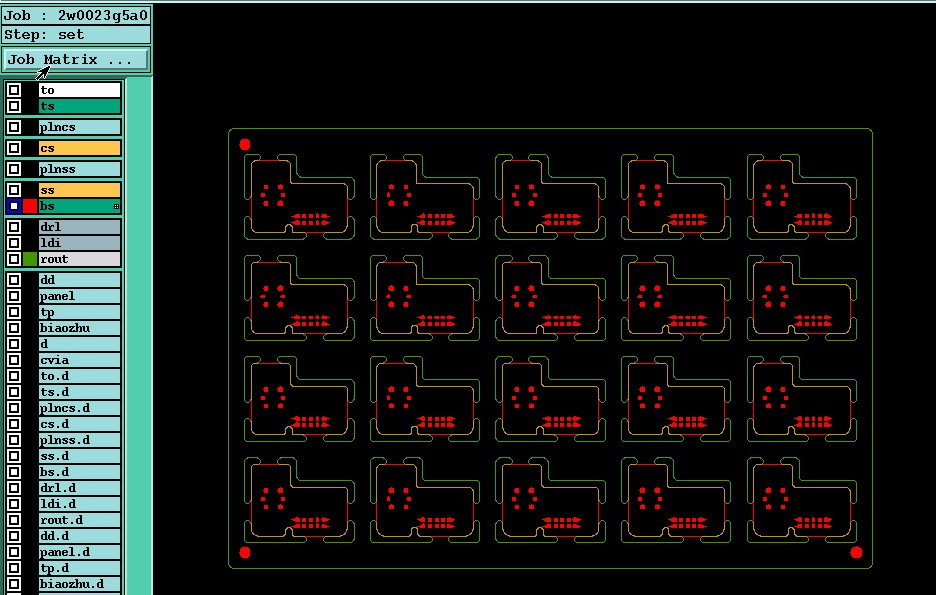
Task: Click the red color swatch of bs layer
Action: tap(30, 206)
